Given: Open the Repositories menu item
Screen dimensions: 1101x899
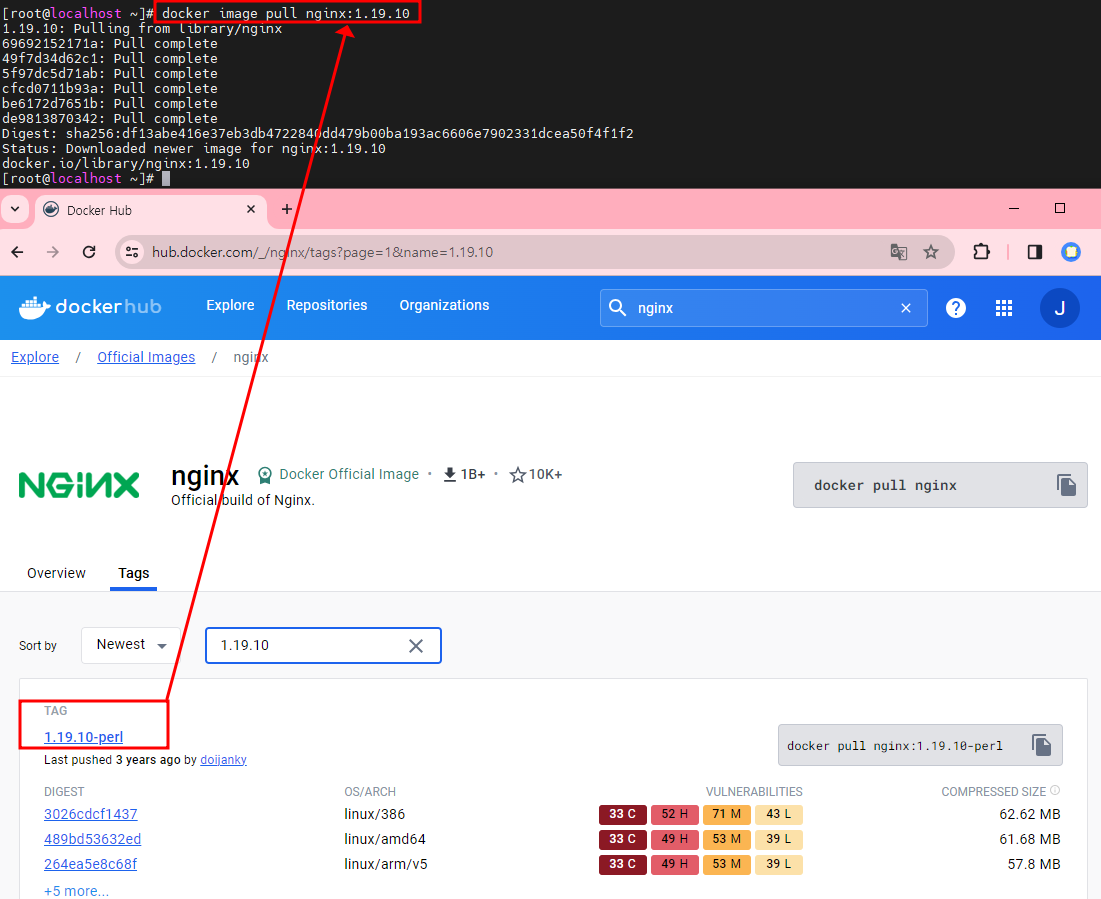Looking at the screenshot, I should click(x=327, y=305).
